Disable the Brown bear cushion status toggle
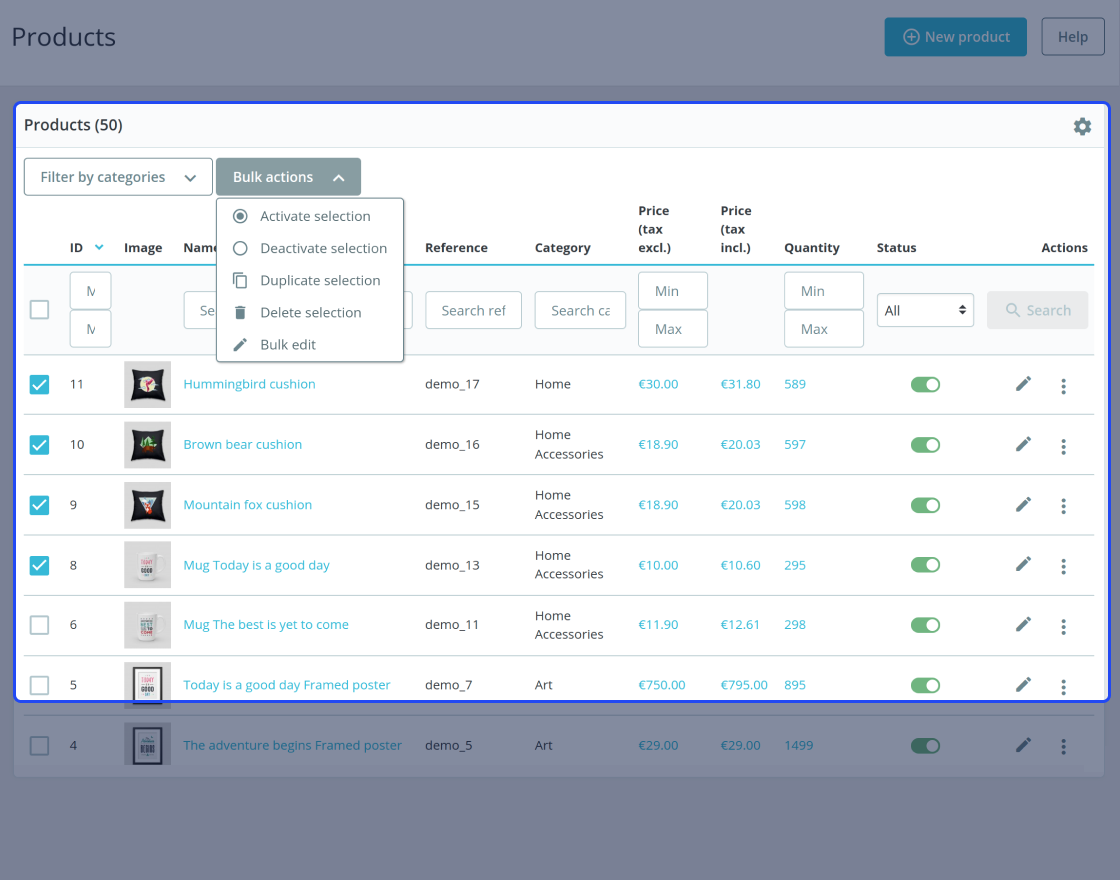The image size is (1120, 880). coord(925,444)
